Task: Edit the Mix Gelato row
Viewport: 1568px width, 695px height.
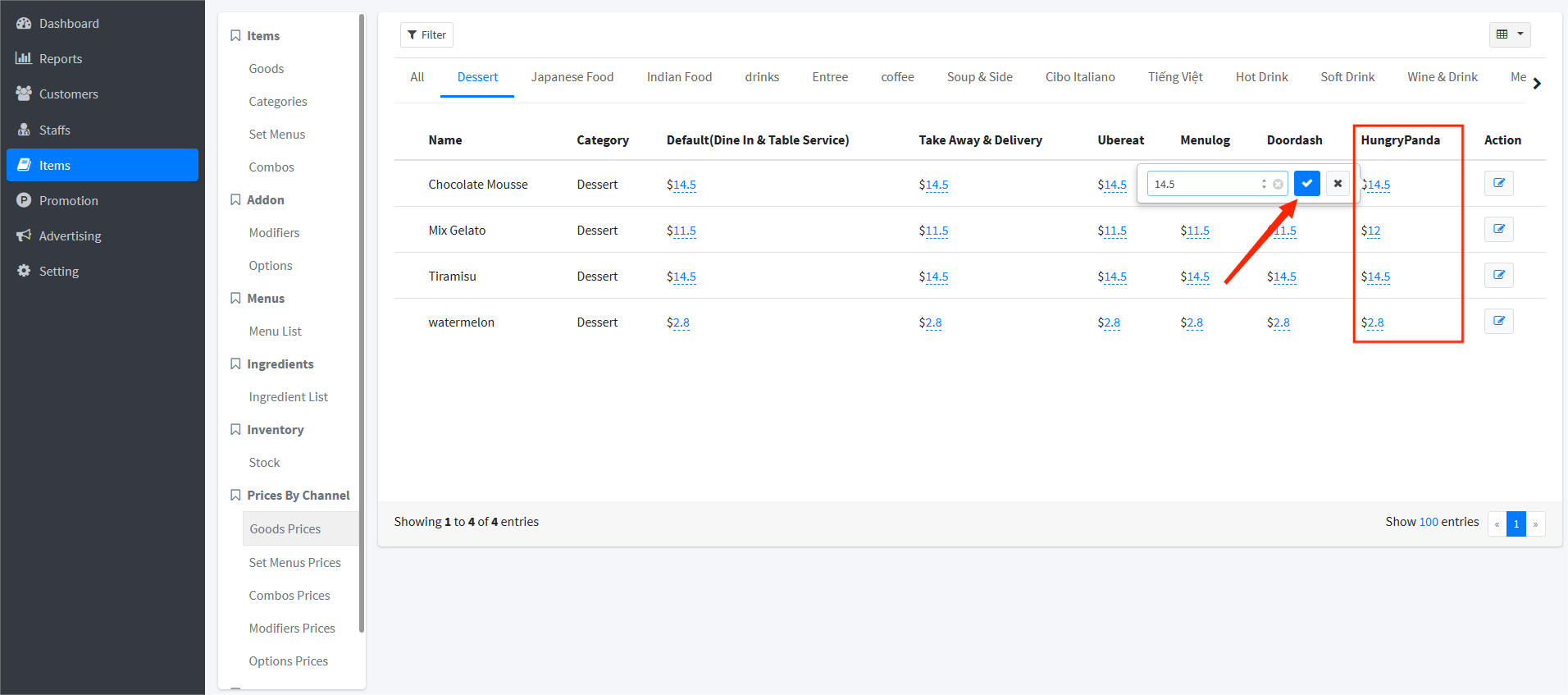Action: coord(1498,229)
